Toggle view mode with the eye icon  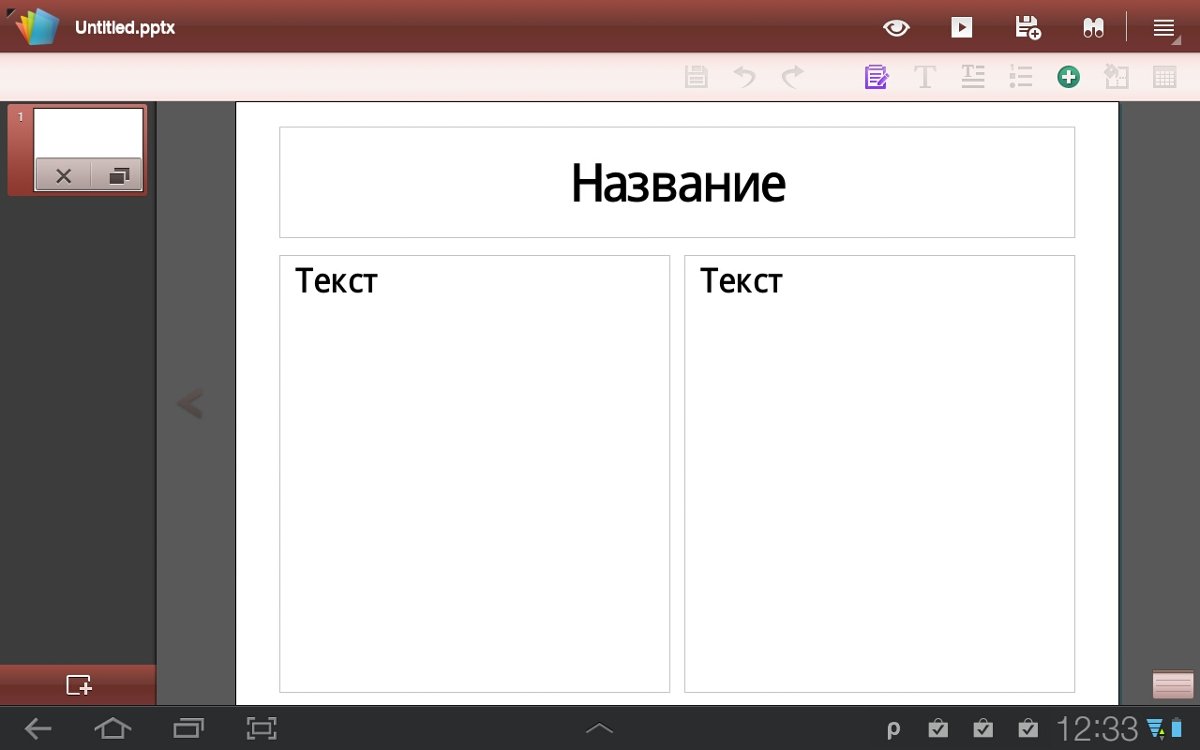pyautogui.click(x=896, y=28)
